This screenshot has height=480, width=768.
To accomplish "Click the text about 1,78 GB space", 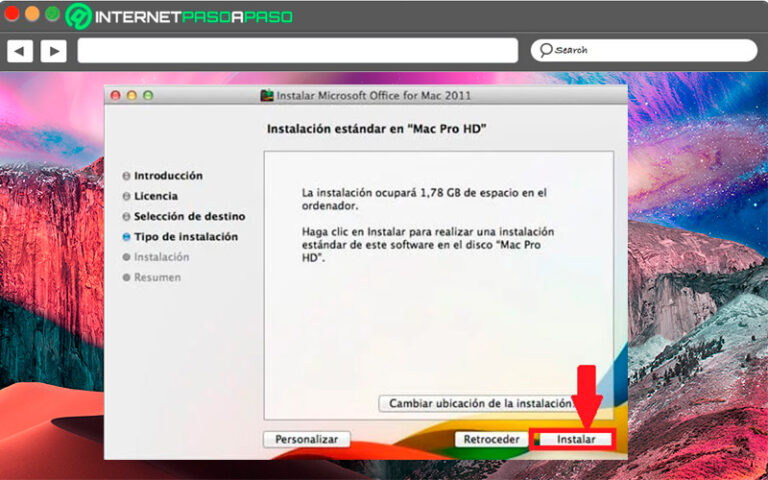I will click(424, 199).
